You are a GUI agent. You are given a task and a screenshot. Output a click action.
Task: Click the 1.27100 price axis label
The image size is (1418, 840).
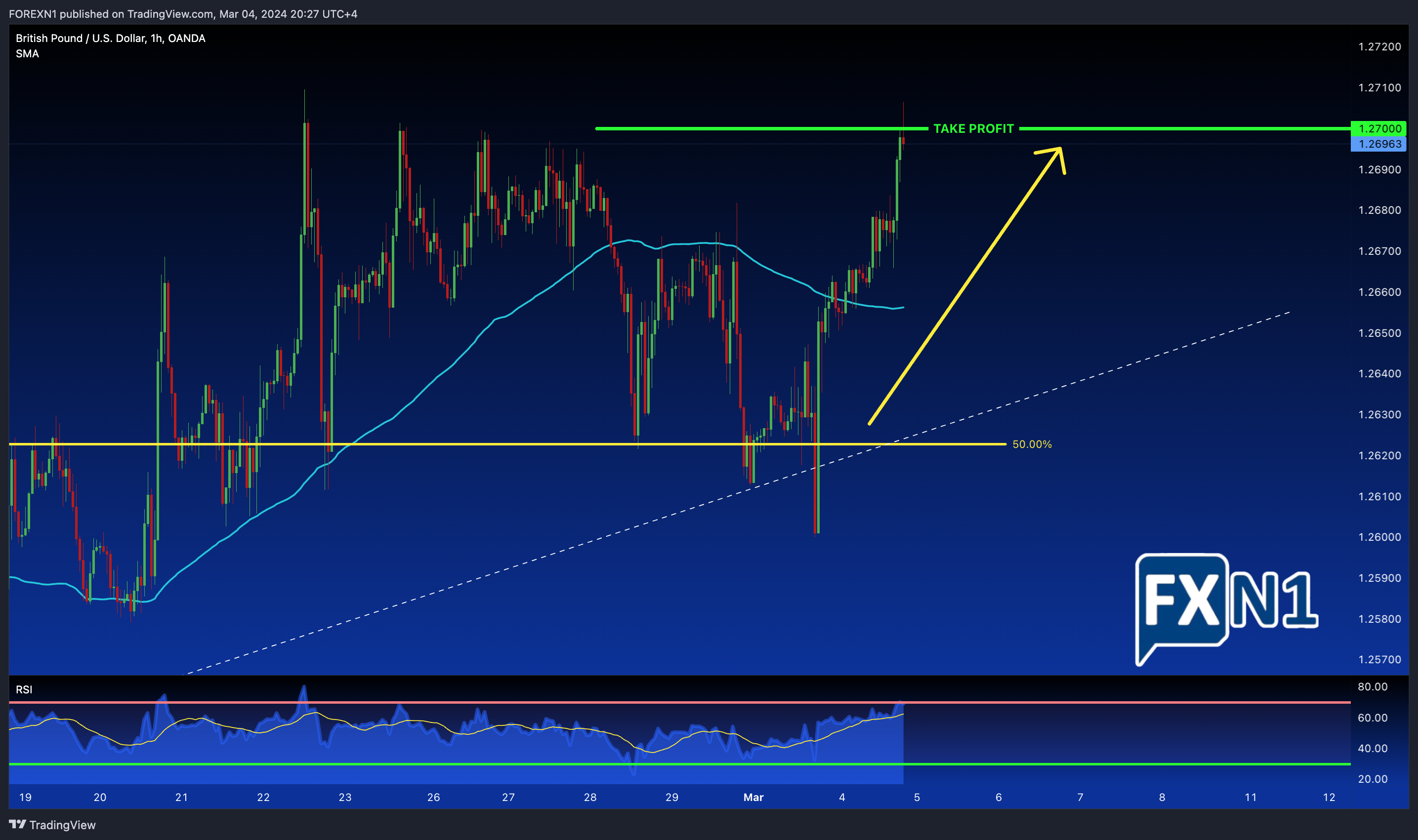point(1379,88)
